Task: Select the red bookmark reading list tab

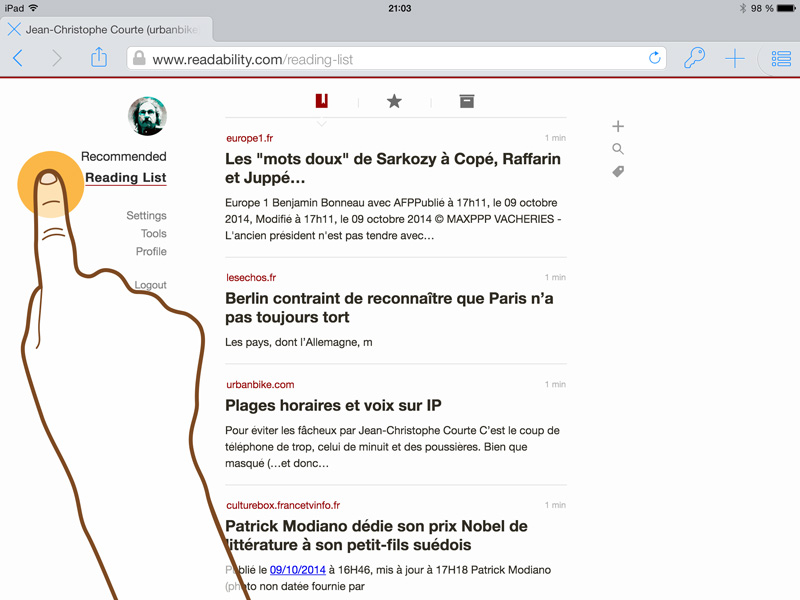Action: tap(321, 101)
